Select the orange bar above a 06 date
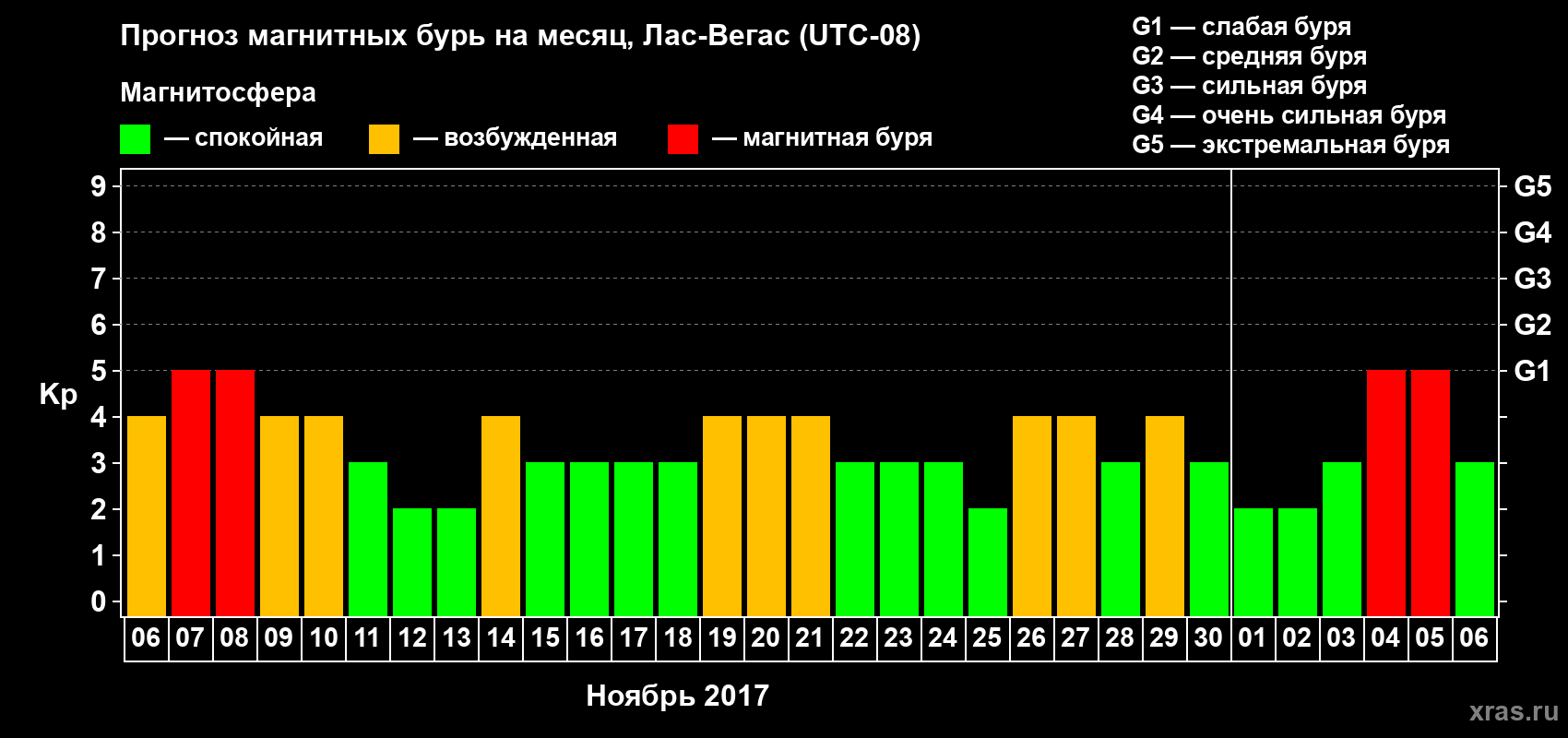Image resolution: width=1568 pixels, height=738 pixels. click(x=147, y=517)
